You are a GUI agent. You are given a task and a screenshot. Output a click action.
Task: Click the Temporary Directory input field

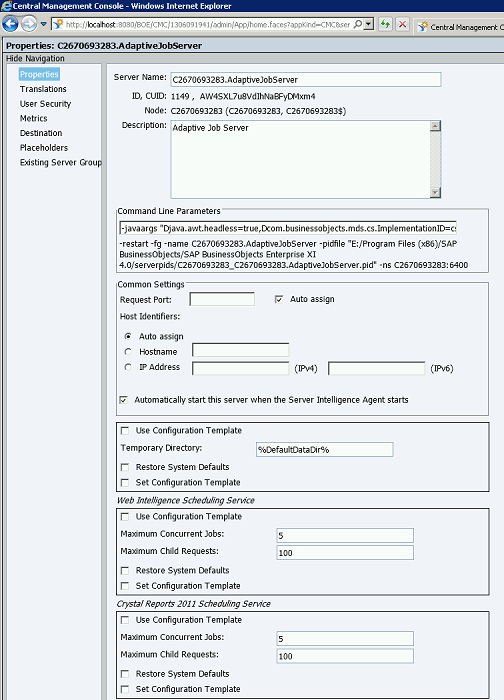click(325, 450)
